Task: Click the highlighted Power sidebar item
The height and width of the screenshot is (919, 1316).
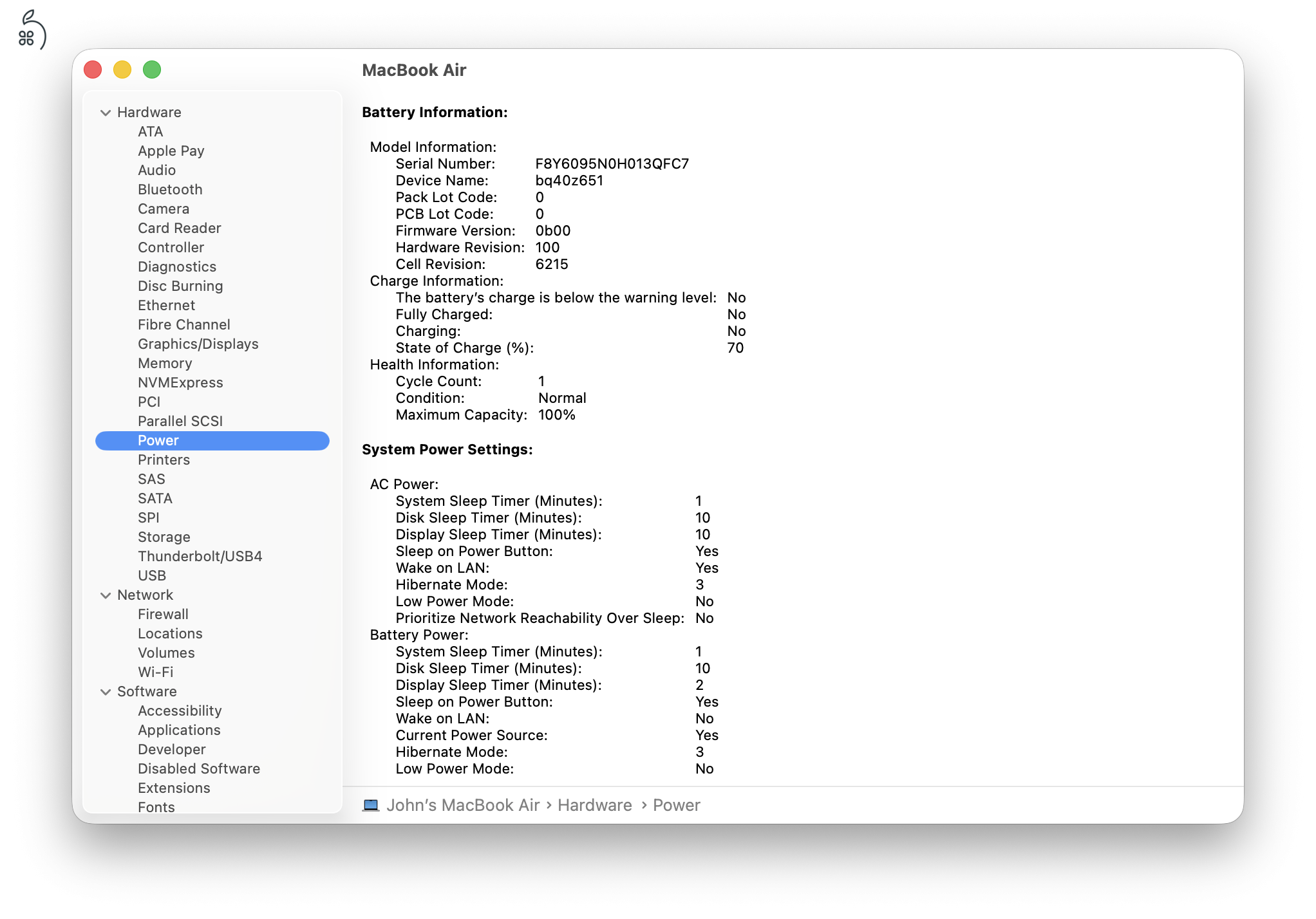Action: [x=212, y=440]
